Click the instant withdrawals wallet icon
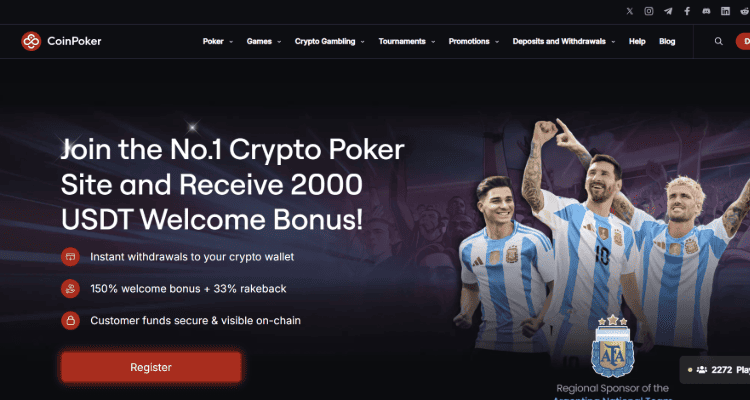The image size is (750, 400). (70, 257)
